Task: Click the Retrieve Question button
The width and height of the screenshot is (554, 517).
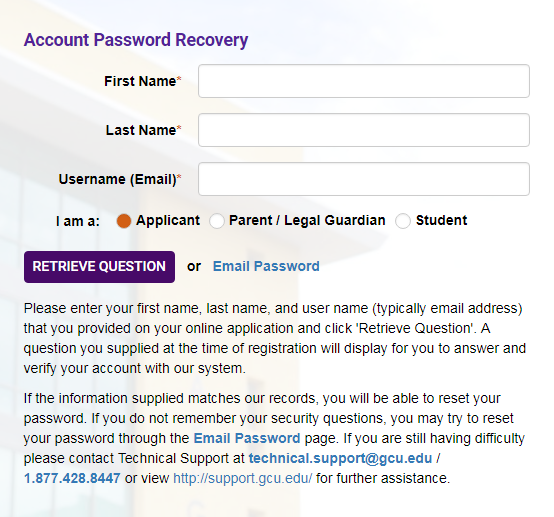Action: (99, 267)
